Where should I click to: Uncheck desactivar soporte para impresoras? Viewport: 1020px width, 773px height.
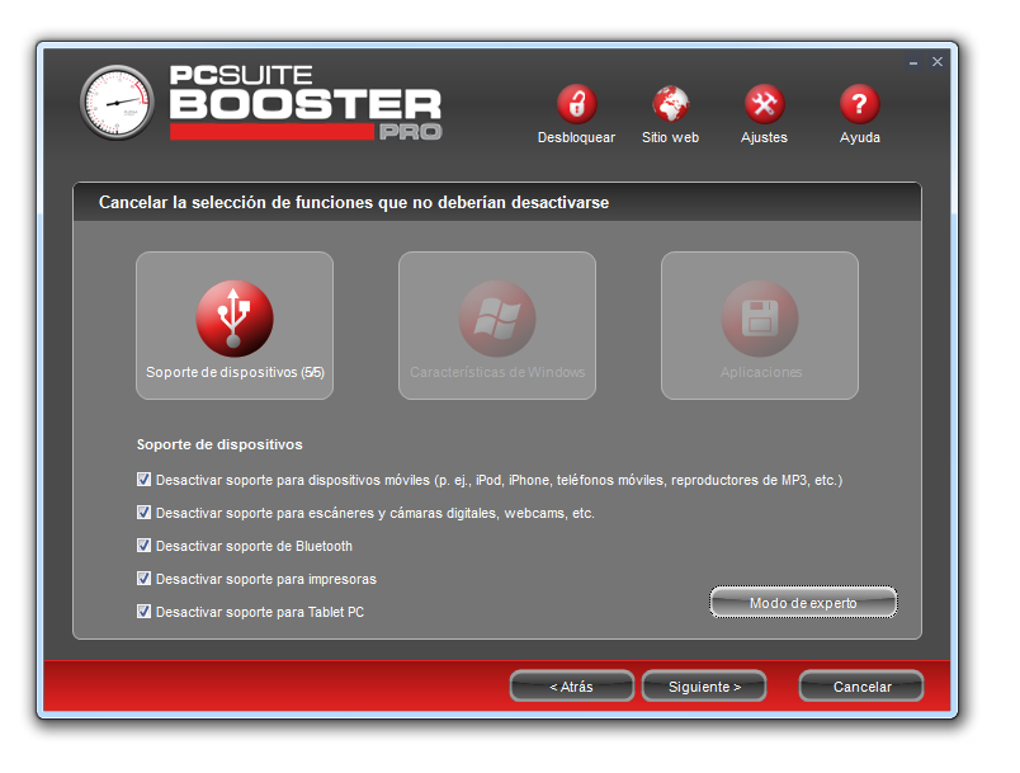[x=143, y=578]
